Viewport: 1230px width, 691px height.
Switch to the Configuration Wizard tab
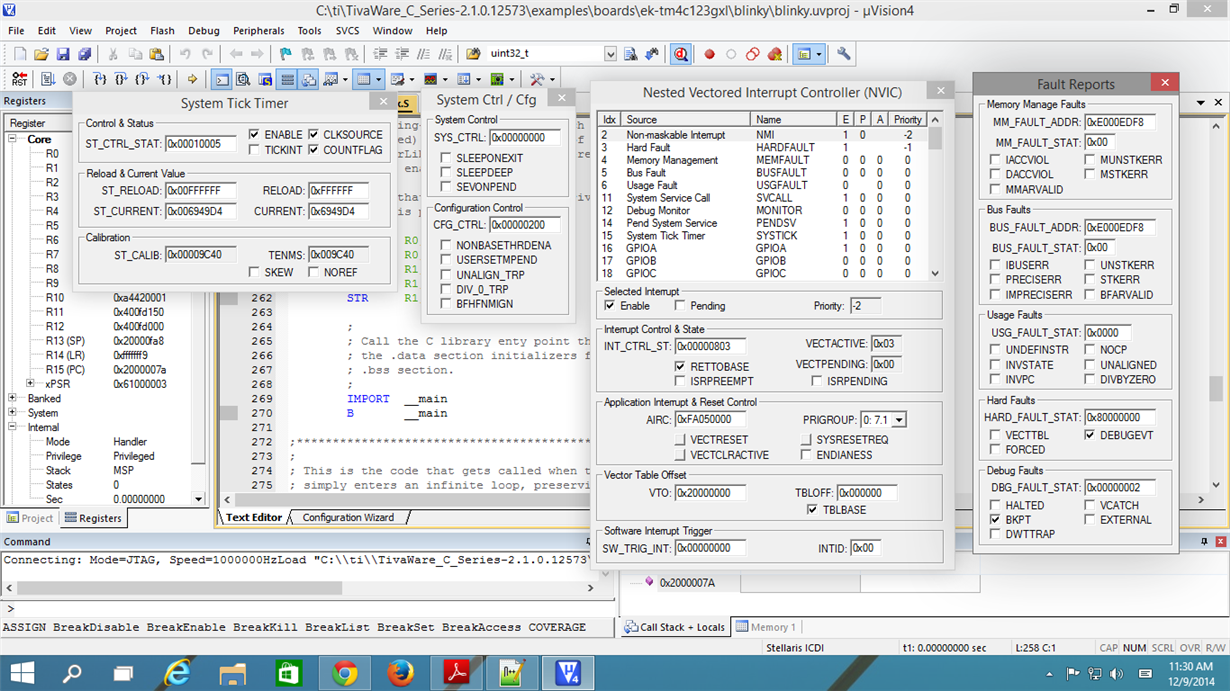[348, 517]
